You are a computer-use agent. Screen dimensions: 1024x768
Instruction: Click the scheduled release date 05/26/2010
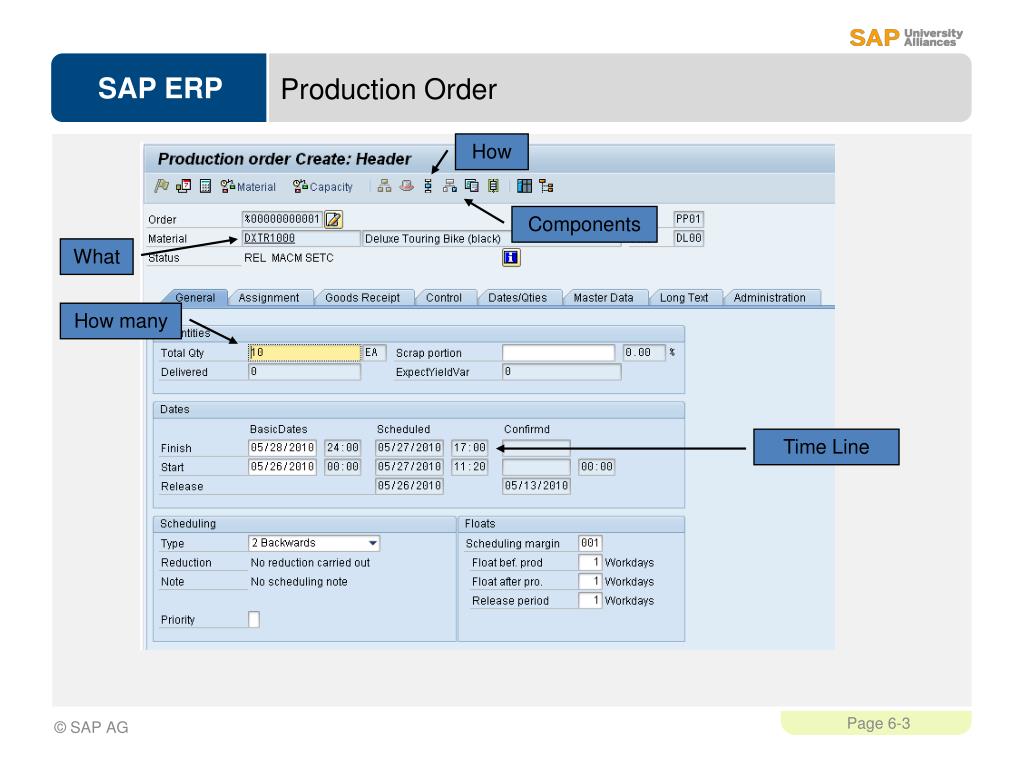tap(409, 486)
